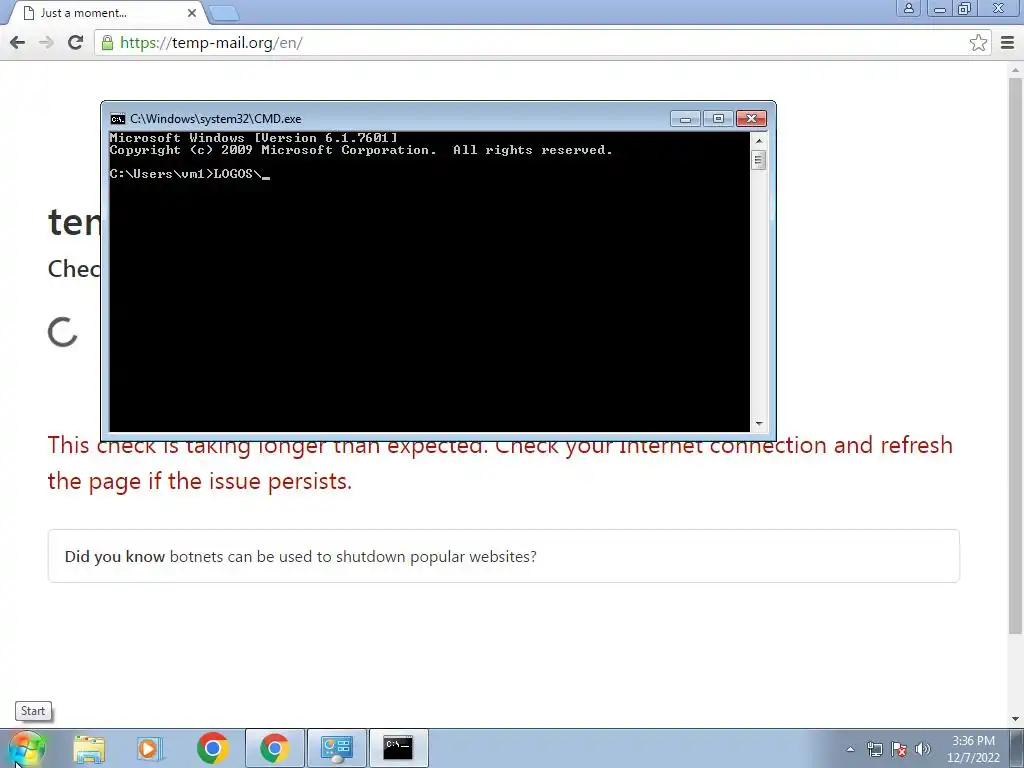The height and width of the screenshot is (768, 1024).
Task: Click the browser forward arrow
Action: (46, 43)
